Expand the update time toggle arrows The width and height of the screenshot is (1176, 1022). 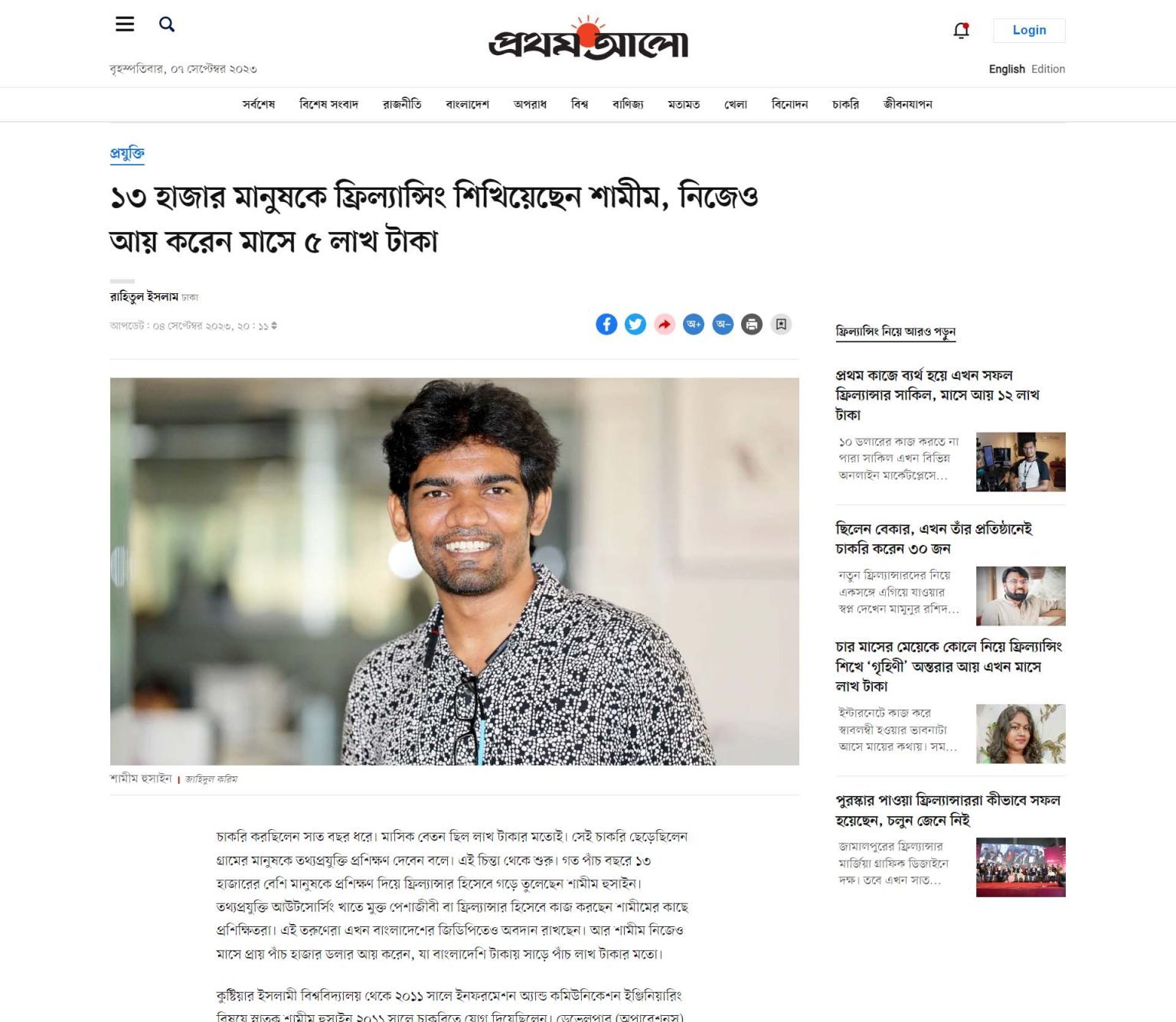pos(274,326)
